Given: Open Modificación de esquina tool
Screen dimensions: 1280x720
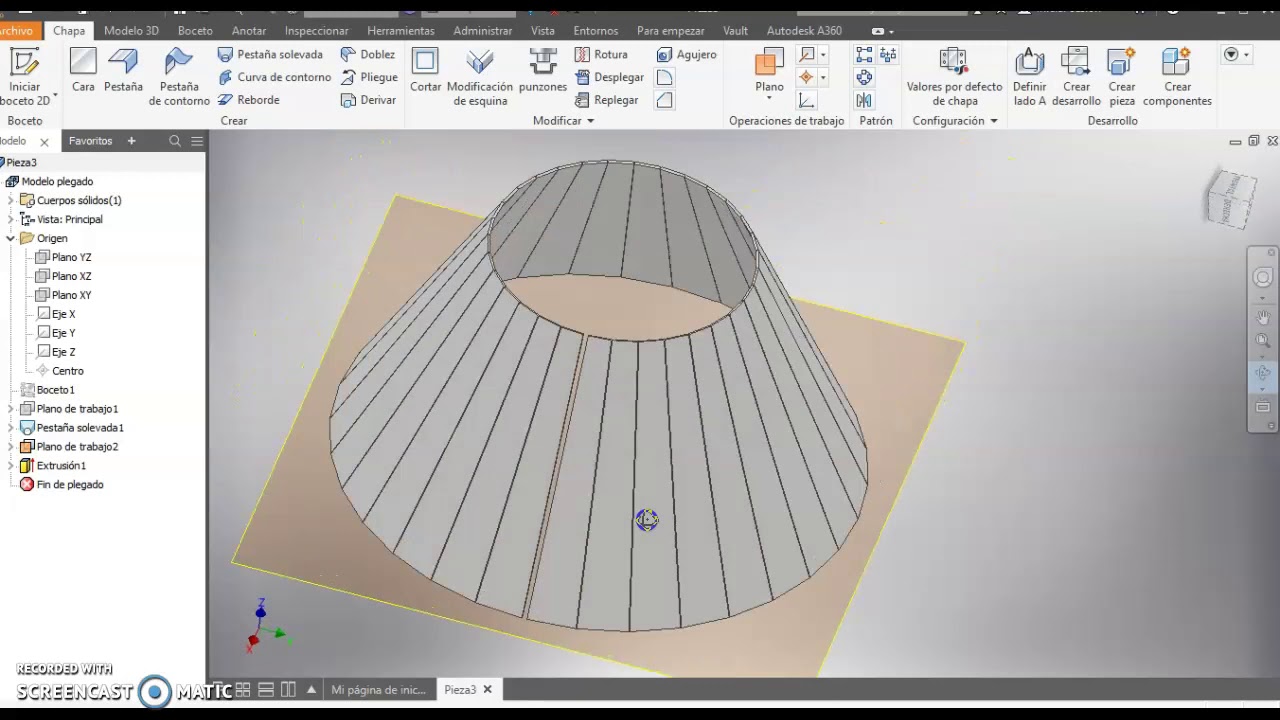Looking at the screenshot, I should (480, 77).
